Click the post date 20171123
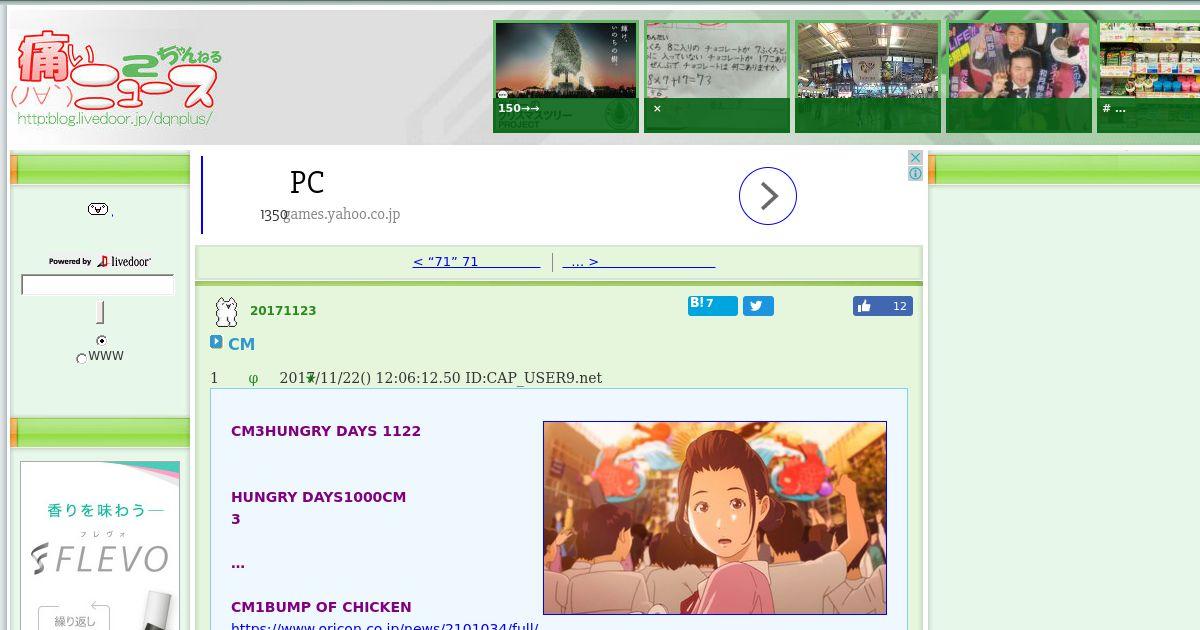Viewport: 1200px width, 630px height. click(x=283, y=311)
